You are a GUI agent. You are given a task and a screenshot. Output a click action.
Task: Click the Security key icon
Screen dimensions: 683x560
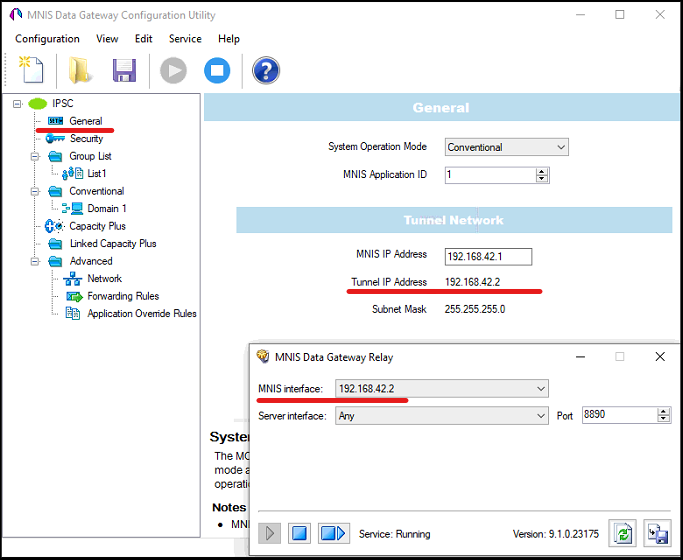pyautogui.click(x=55, y=138)
